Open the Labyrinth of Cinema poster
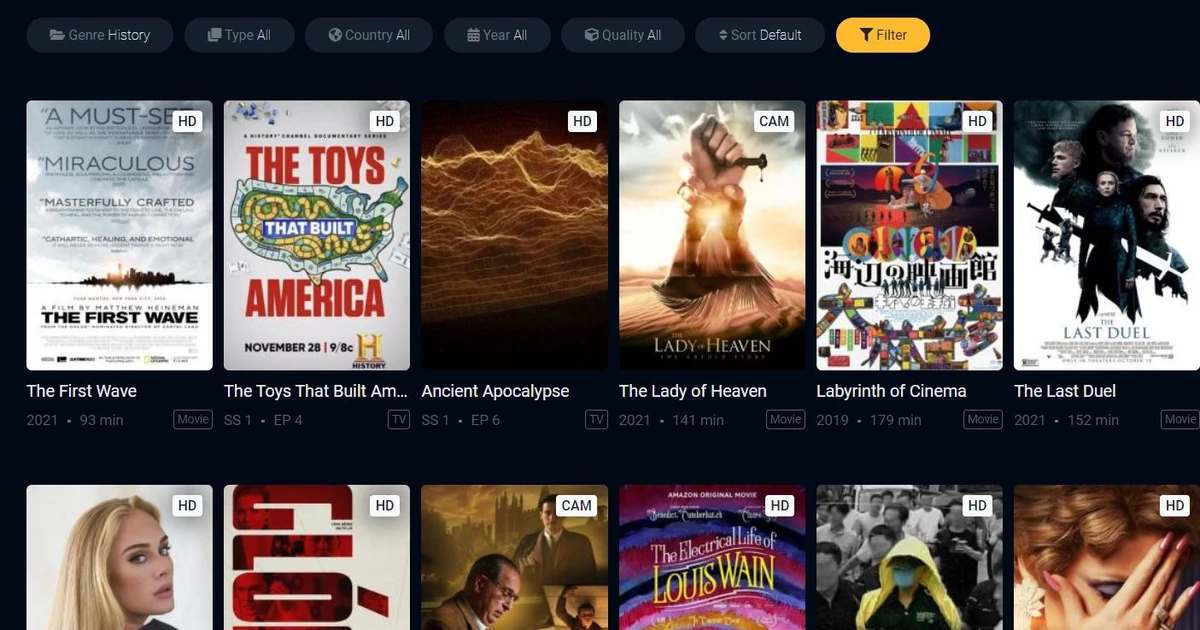The image size is (1200, 630). tap(909, 235)
